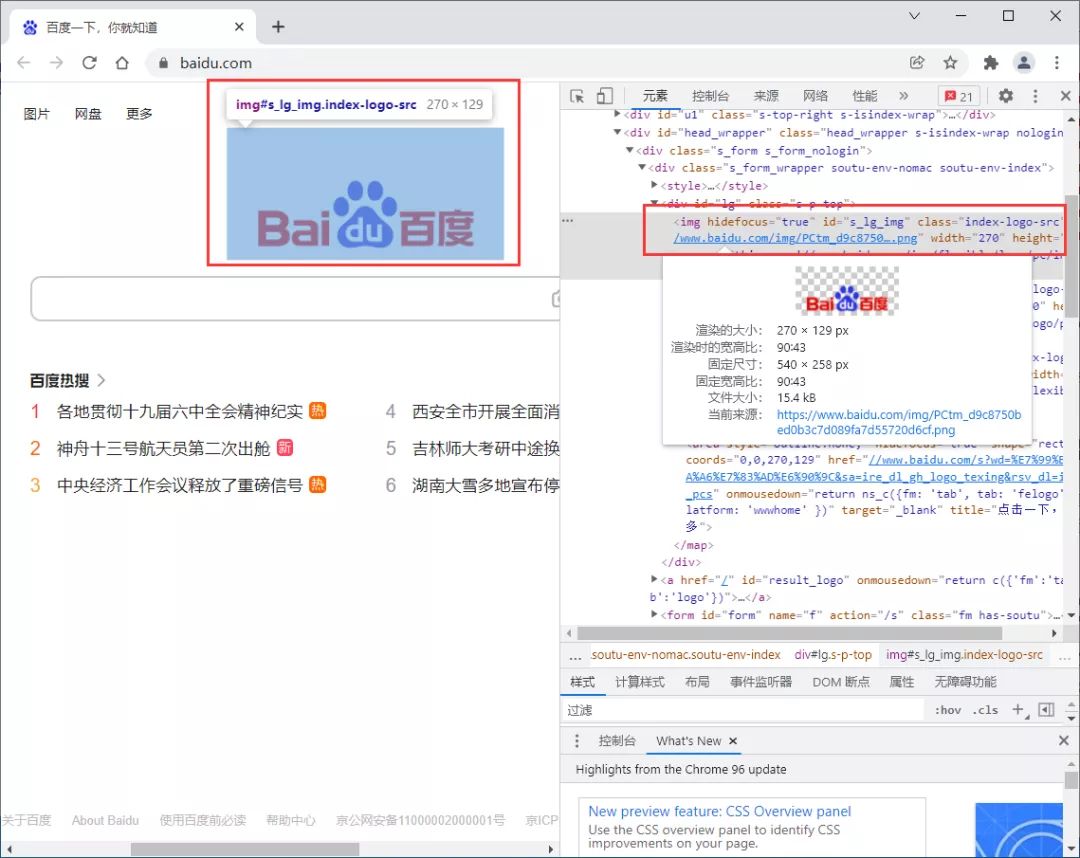Open DevTools settings gear
This screenshot has height=858, width=1080.
(1006, 96)
